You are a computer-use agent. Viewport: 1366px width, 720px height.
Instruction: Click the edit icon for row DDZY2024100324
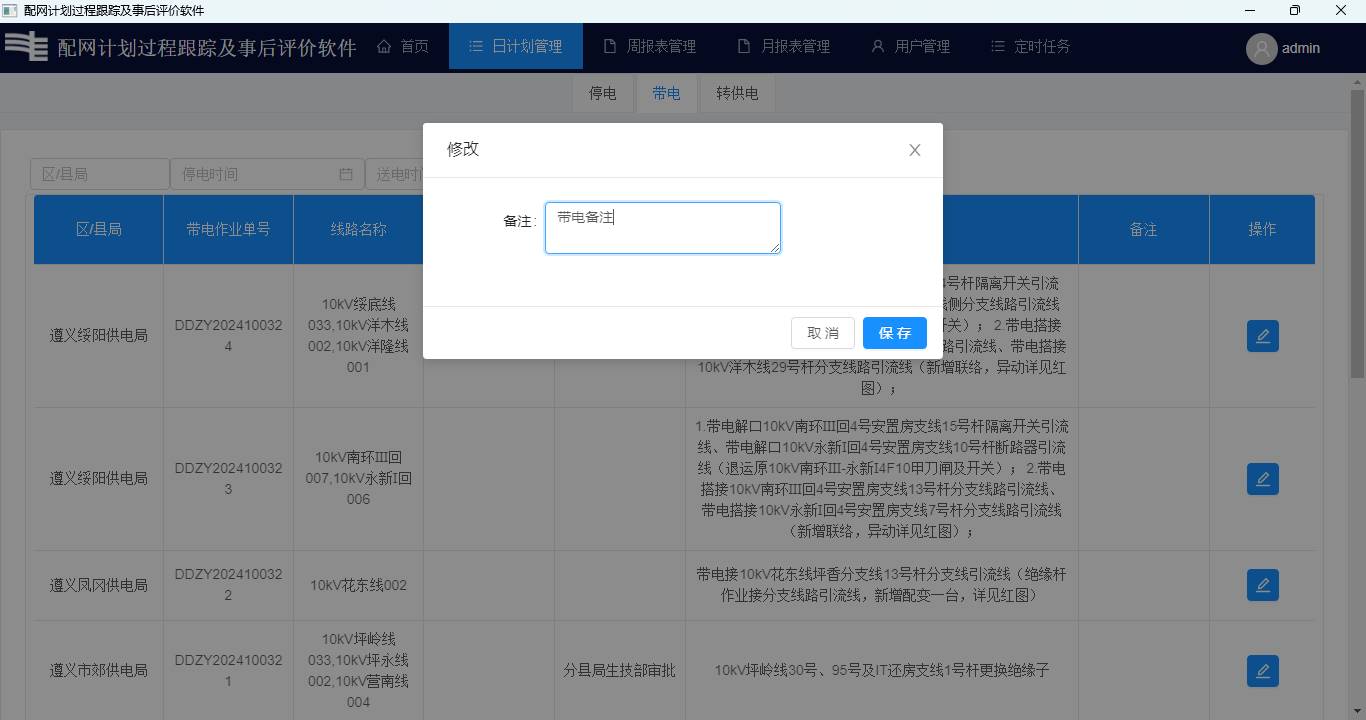(x=1262, y=336)
